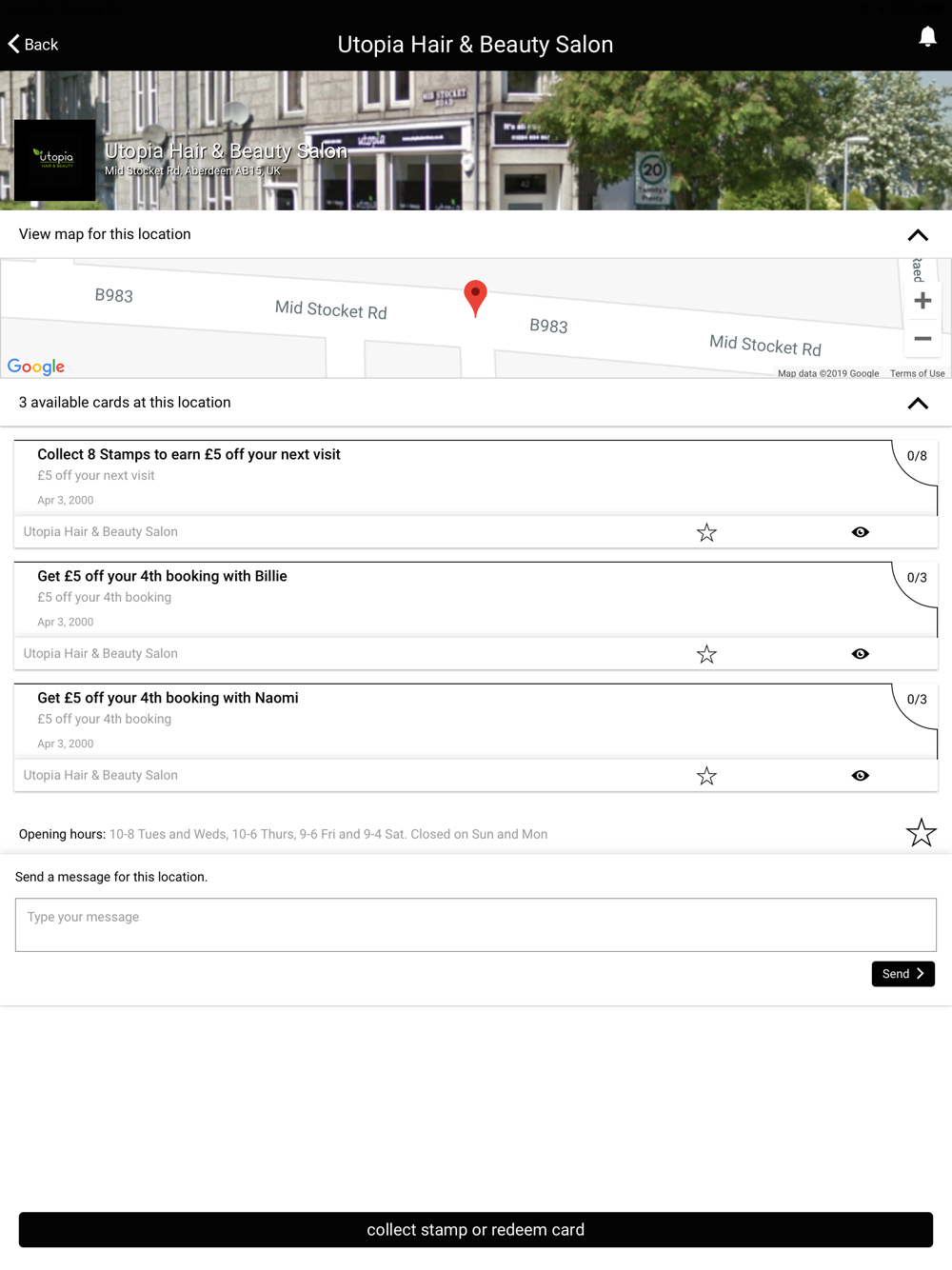Open Get £5 off with Naomi card
The image size is (952, 1270).
[168, 698]
